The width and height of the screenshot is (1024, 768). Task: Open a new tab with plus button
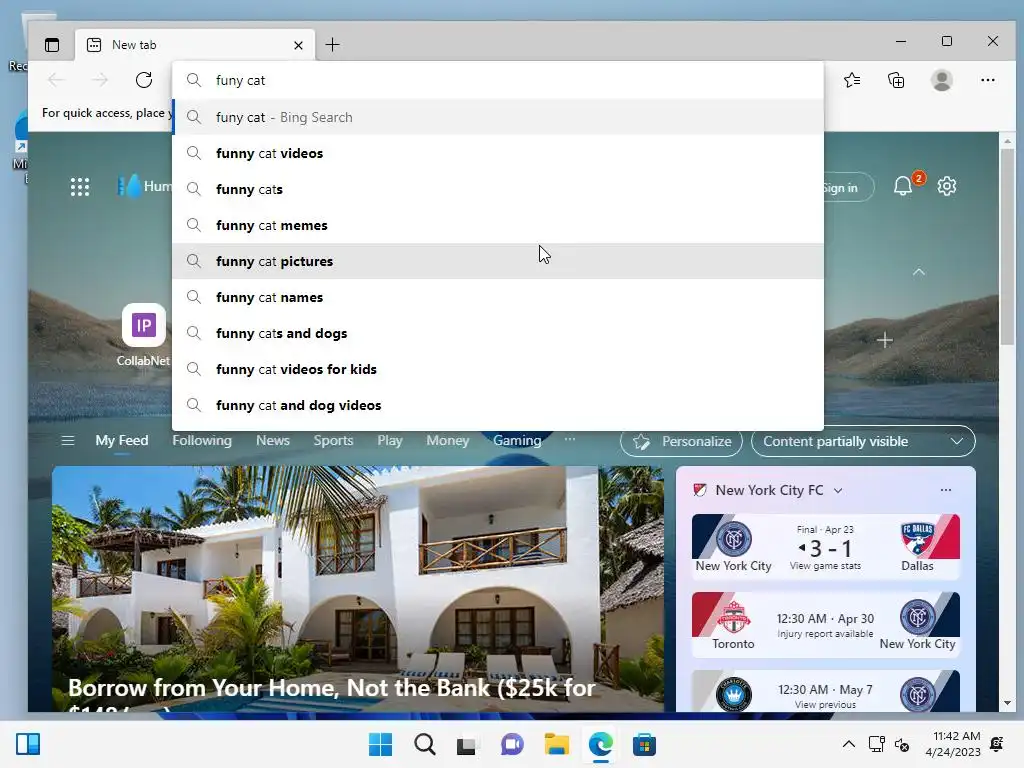[x=332, y=45]
